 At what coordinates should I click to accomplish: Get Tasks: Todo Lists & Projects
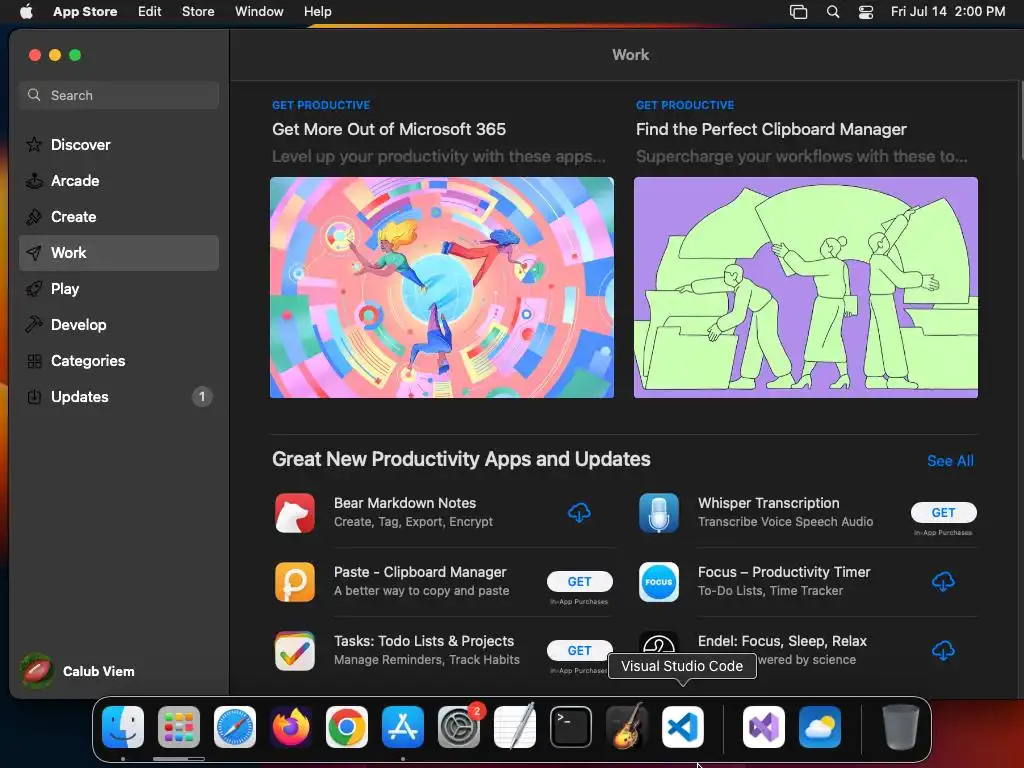coord(579,650)
